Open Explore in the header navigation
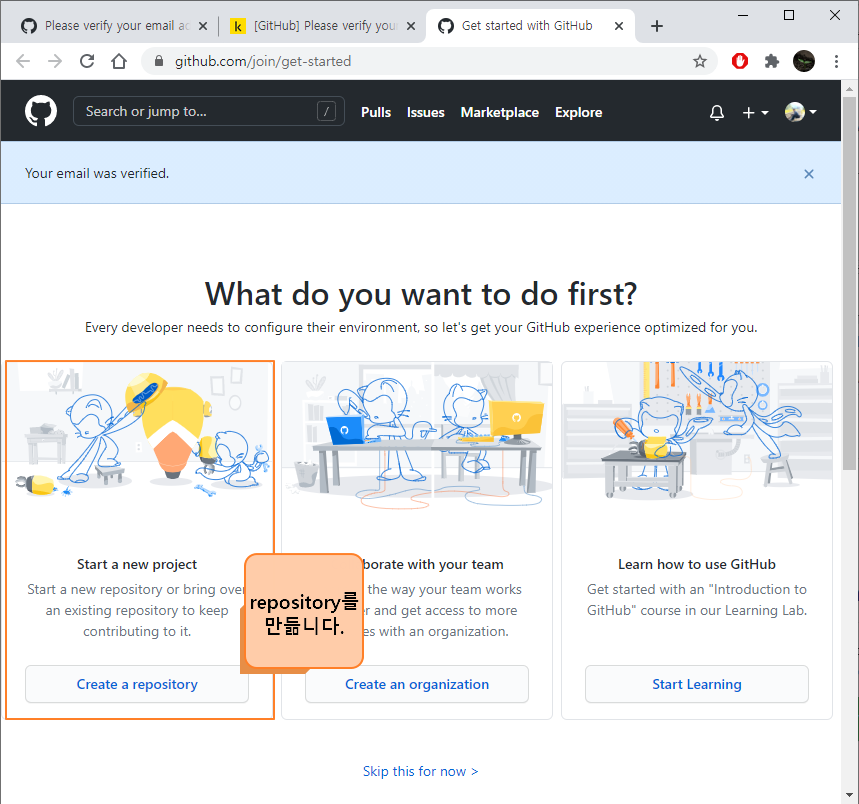The width and height of the screenshot is (859, 804). tap(579, 112)
